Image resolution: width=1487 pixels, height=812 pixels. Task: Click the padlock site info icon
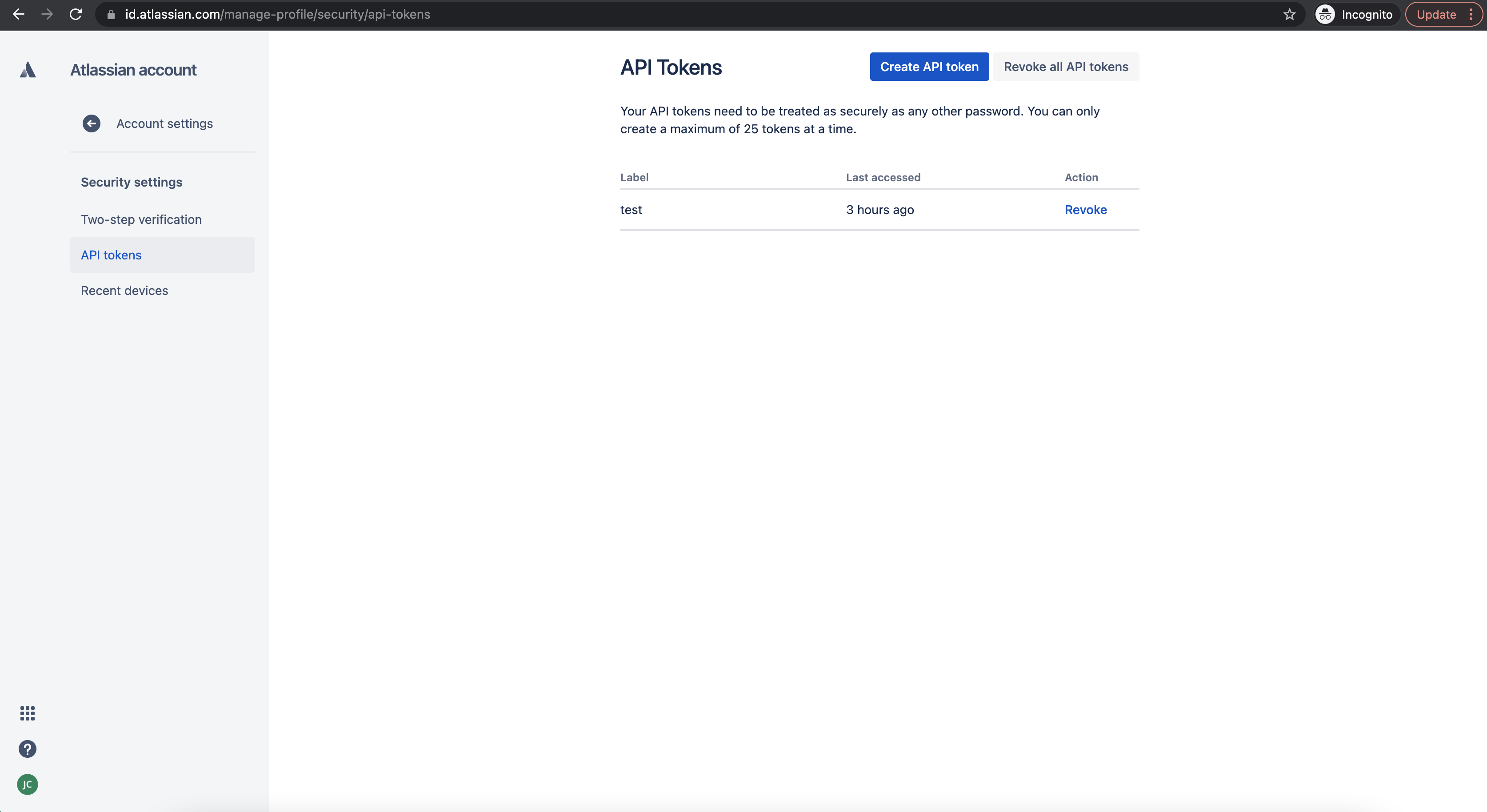111,14
